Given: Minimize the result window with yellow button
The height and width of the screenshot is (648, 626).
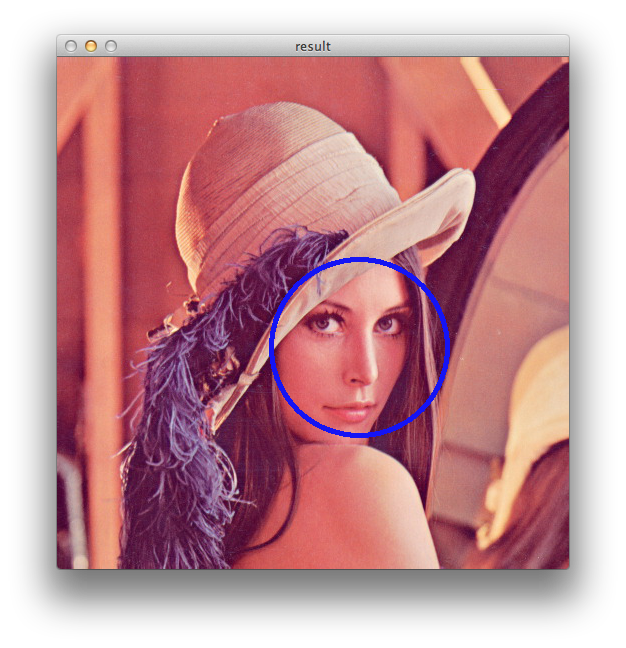Looking at the screenshot, I should [x=91, y=46].
